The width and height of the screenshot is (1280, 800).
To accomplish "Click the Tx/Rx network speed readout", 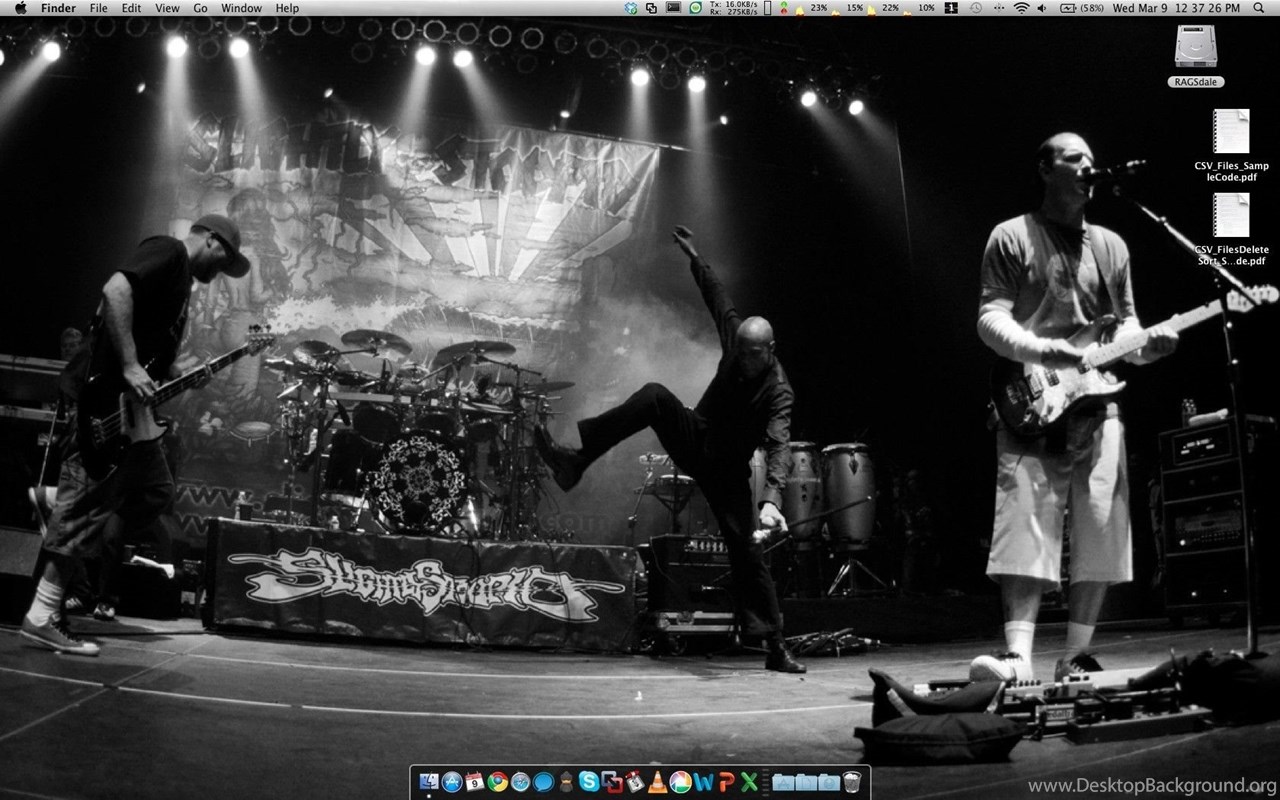I will 733,8.
